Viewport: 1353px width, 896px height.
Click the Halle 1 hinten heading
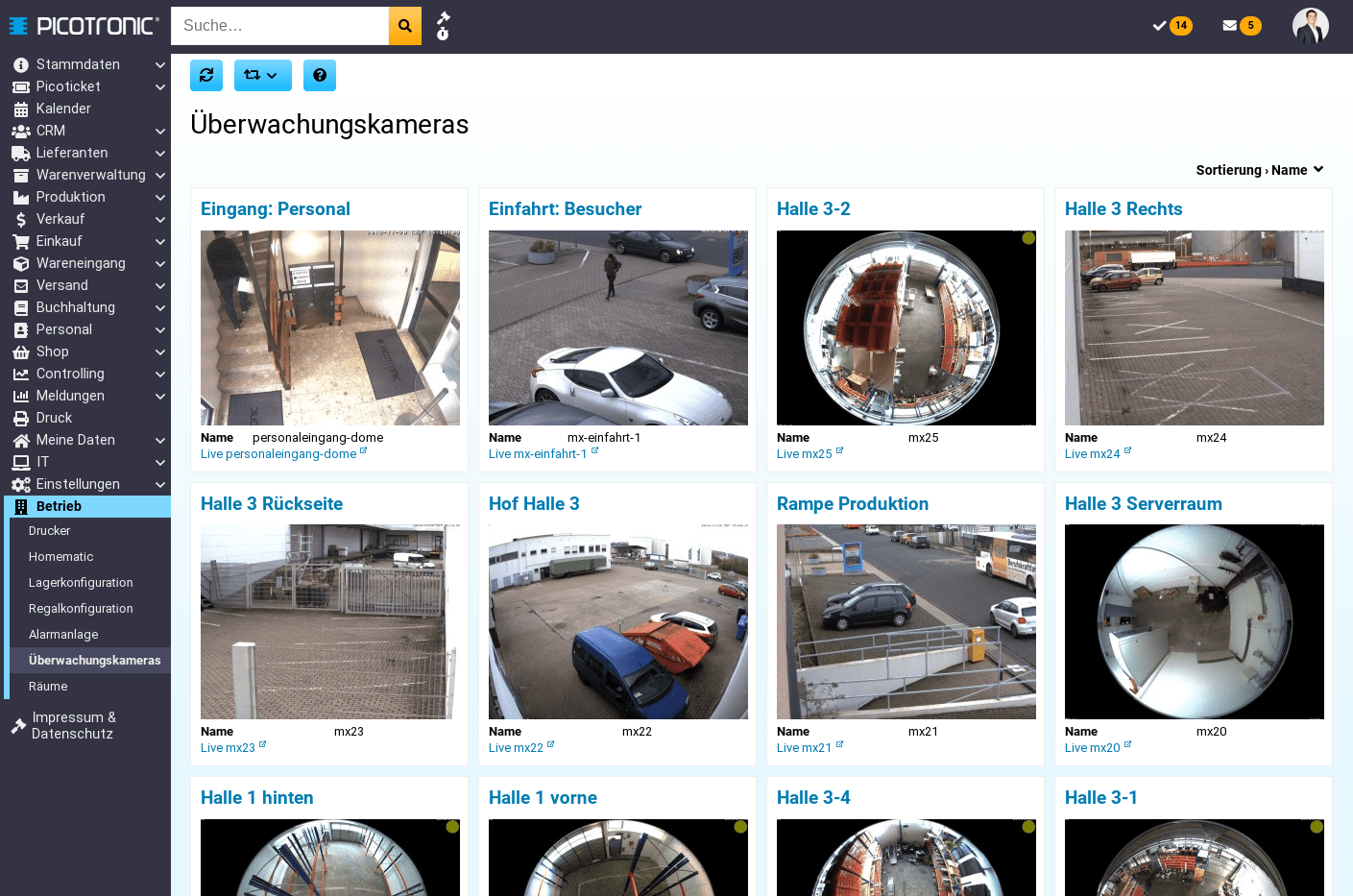click(256, 798)
